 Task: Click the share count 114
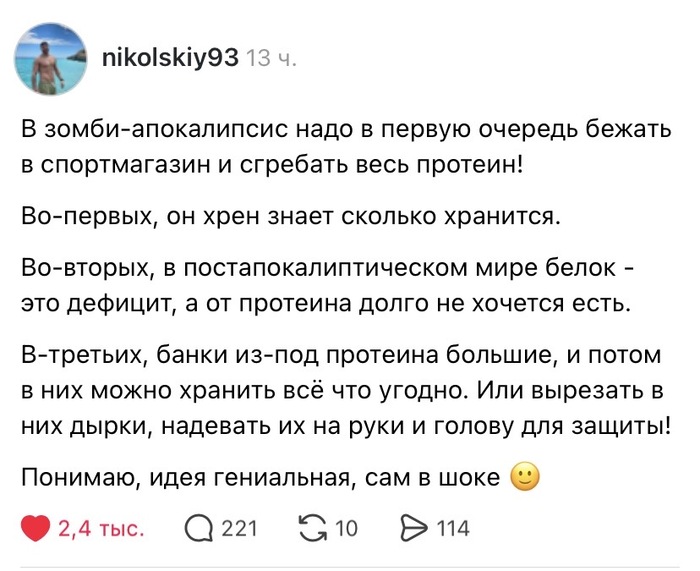pyautogui.click(x=453, y=529)
